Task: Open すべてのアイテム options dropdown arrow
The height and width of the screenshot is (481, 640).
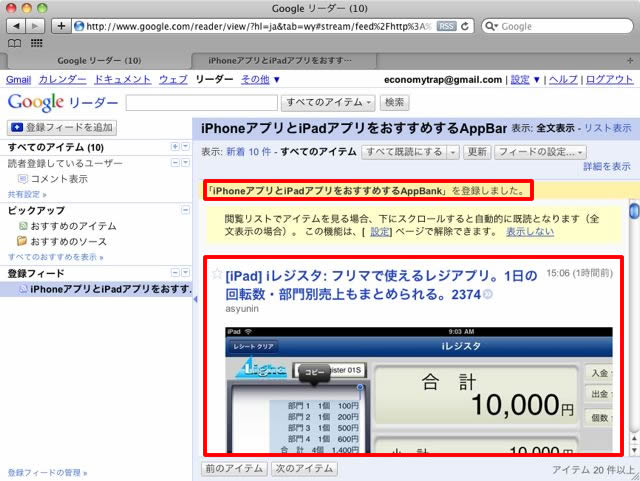Action: (x=185, y=147)
